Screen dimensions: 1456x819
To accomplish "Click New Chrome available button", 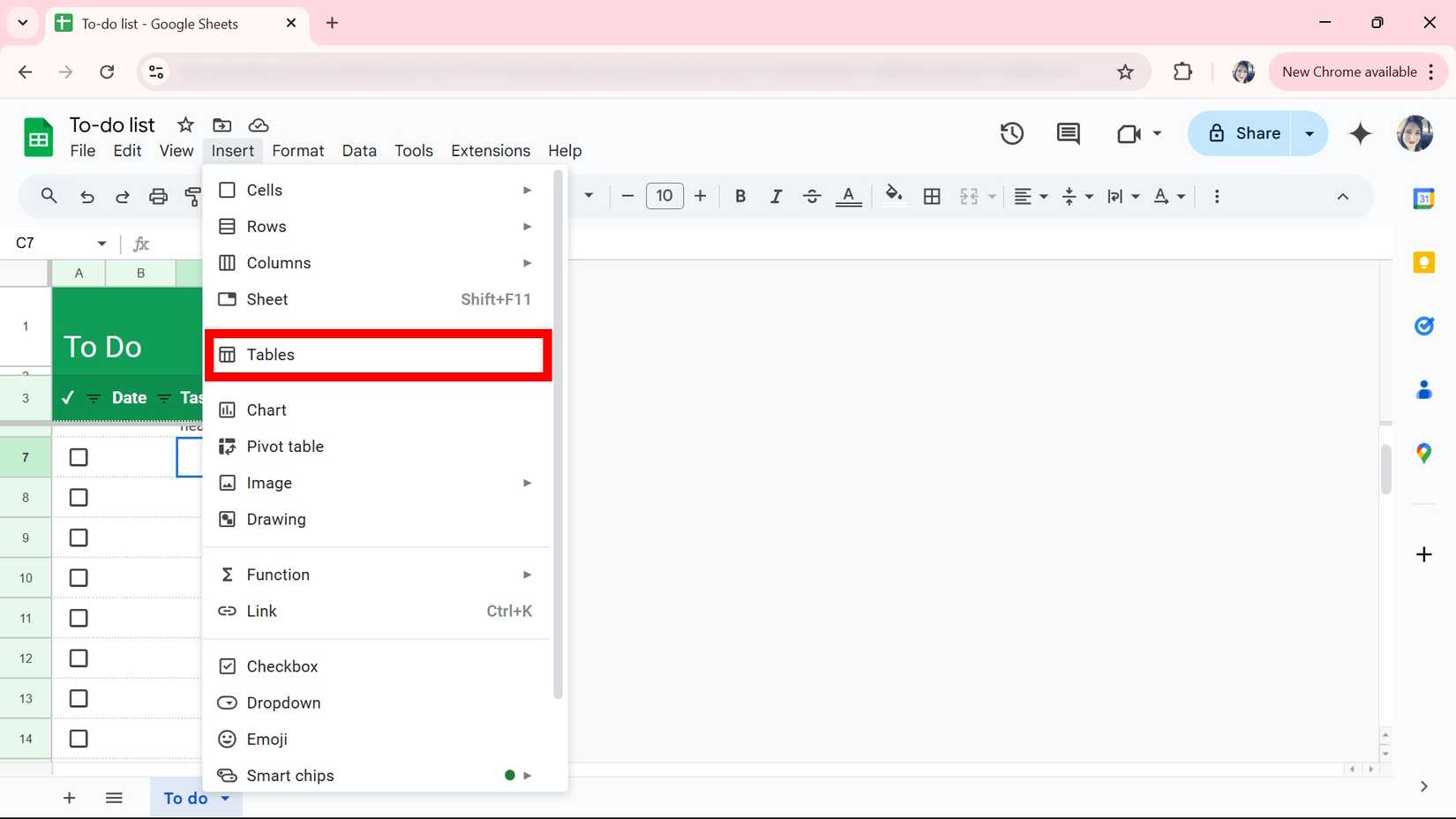I will [x=1348, y=71].
